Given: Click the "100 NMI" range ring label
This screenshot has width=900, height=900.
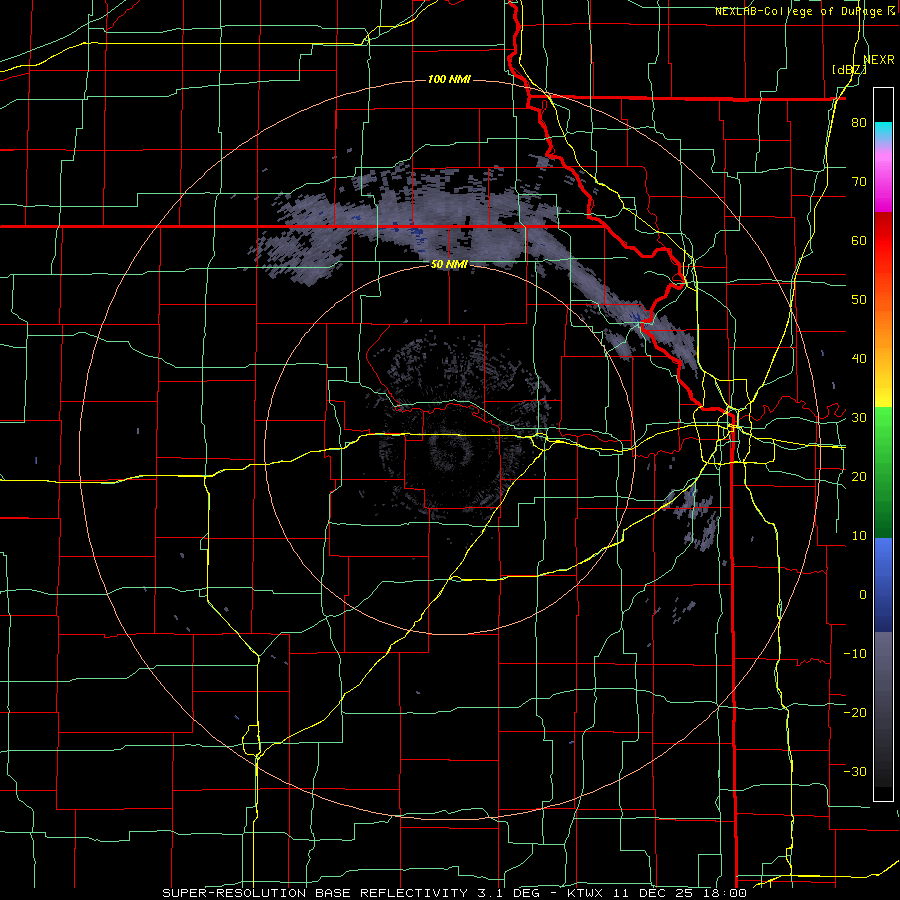Looking at the screenshot, I should pos(449,79).
